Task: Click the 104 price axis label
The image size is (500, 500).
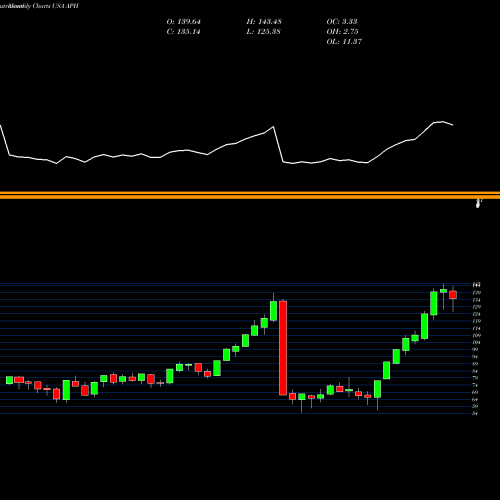Action: [476, 342]
